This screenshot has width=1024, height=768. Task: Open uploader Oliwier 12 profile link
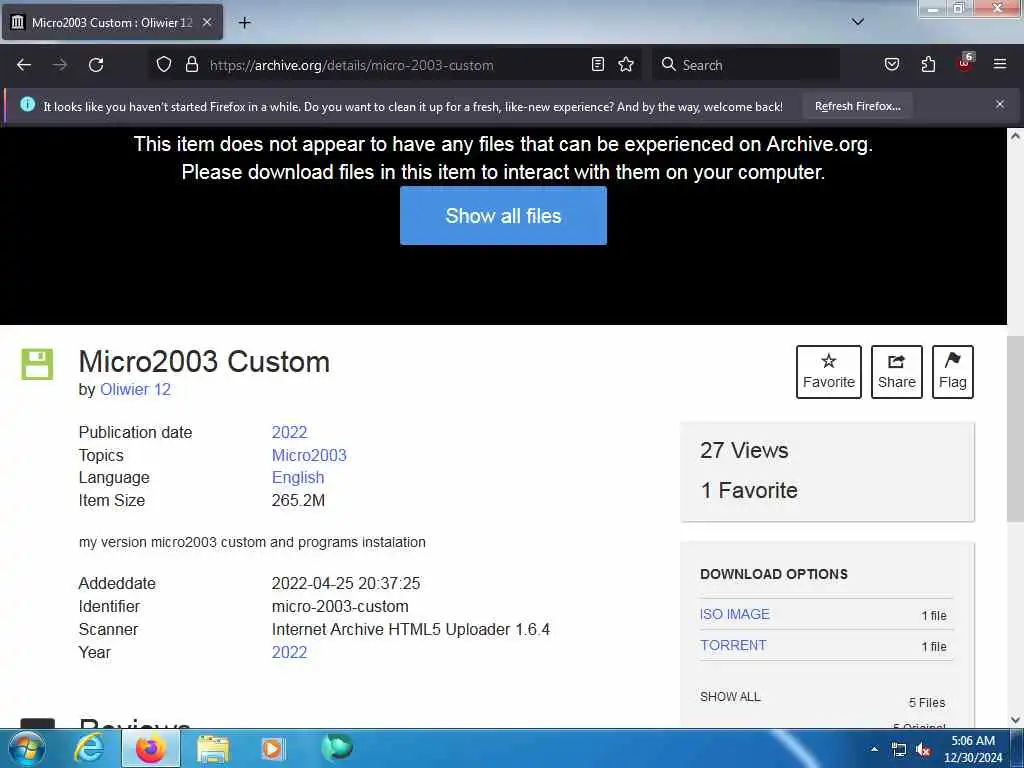coord(135,389)
